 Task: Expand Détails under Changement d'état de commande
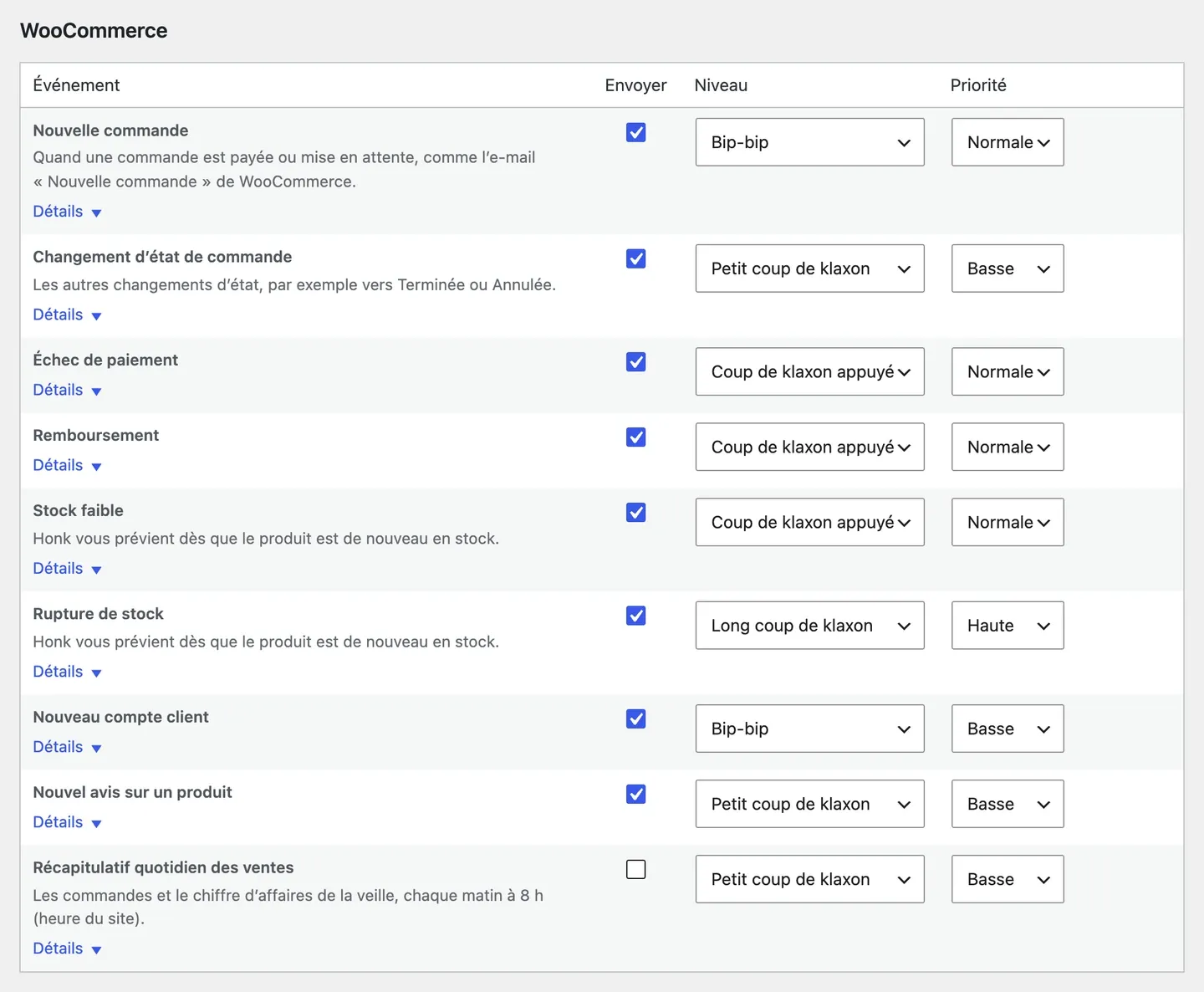(67, 314)
